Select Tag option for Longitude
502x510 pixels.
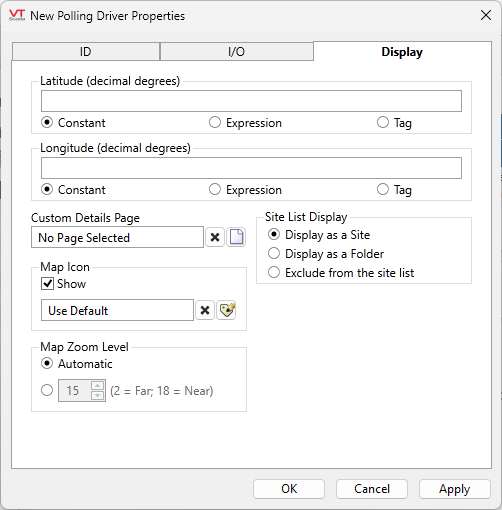pos(383,189)
